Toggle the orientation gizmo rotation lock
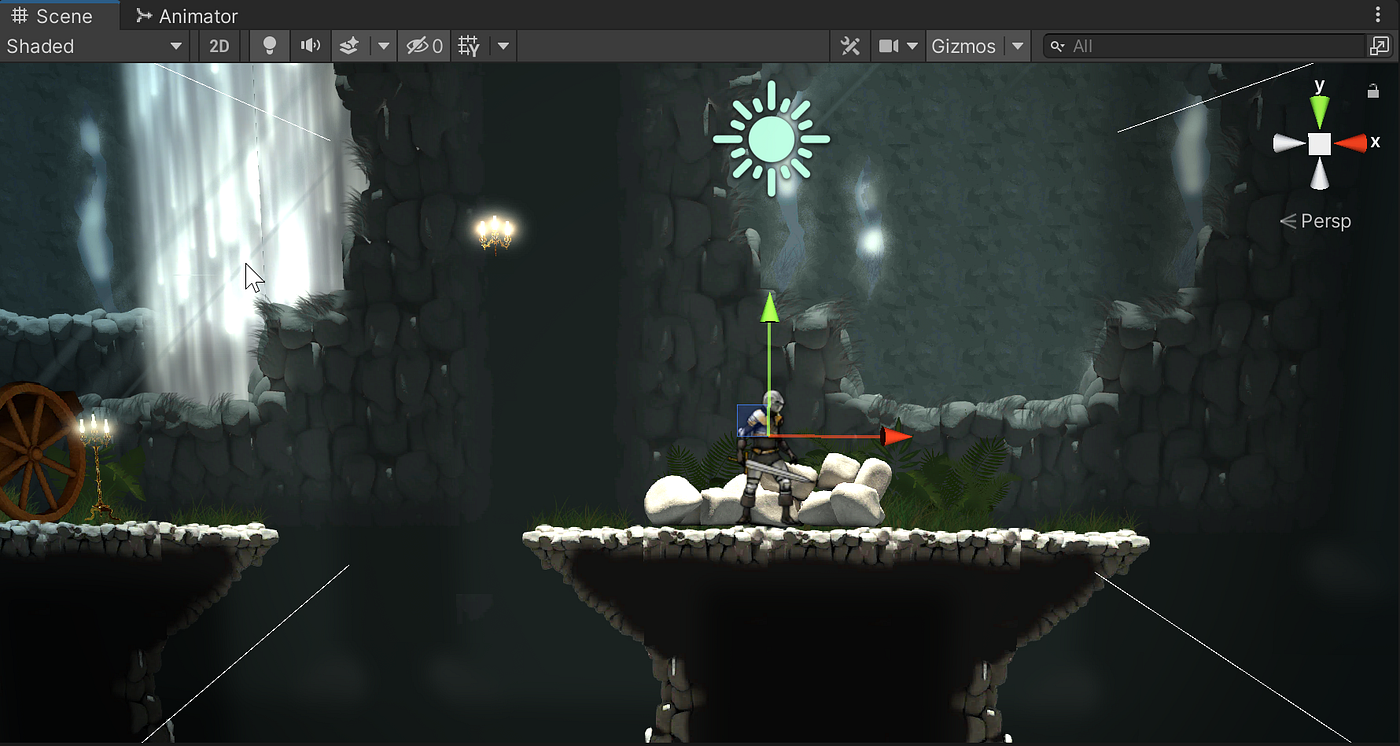The height and width of the screenshot is (746, 1400). pos(1373,91)
